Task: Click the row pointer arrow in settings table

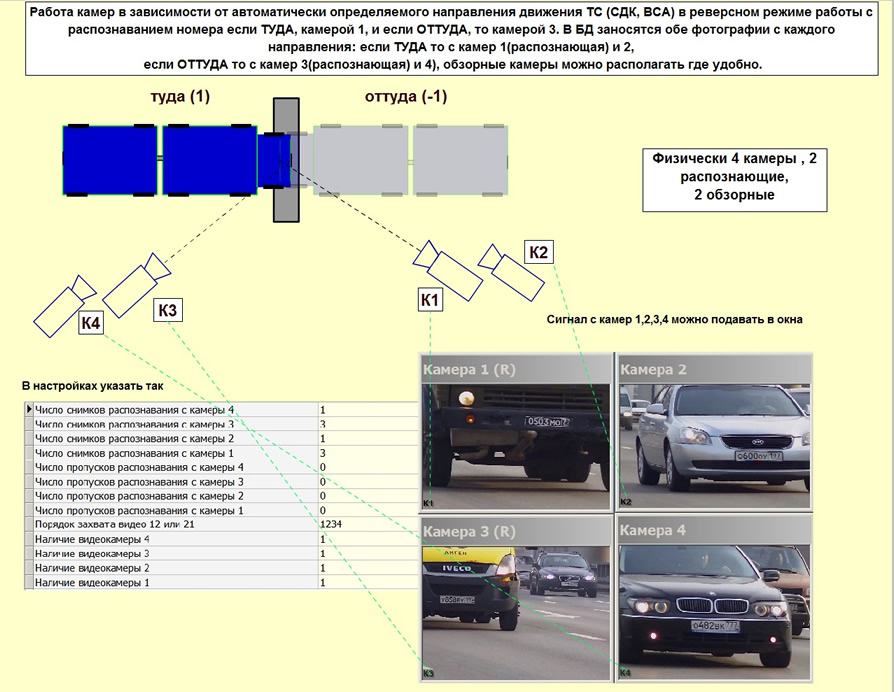Action: click(28, 410)
